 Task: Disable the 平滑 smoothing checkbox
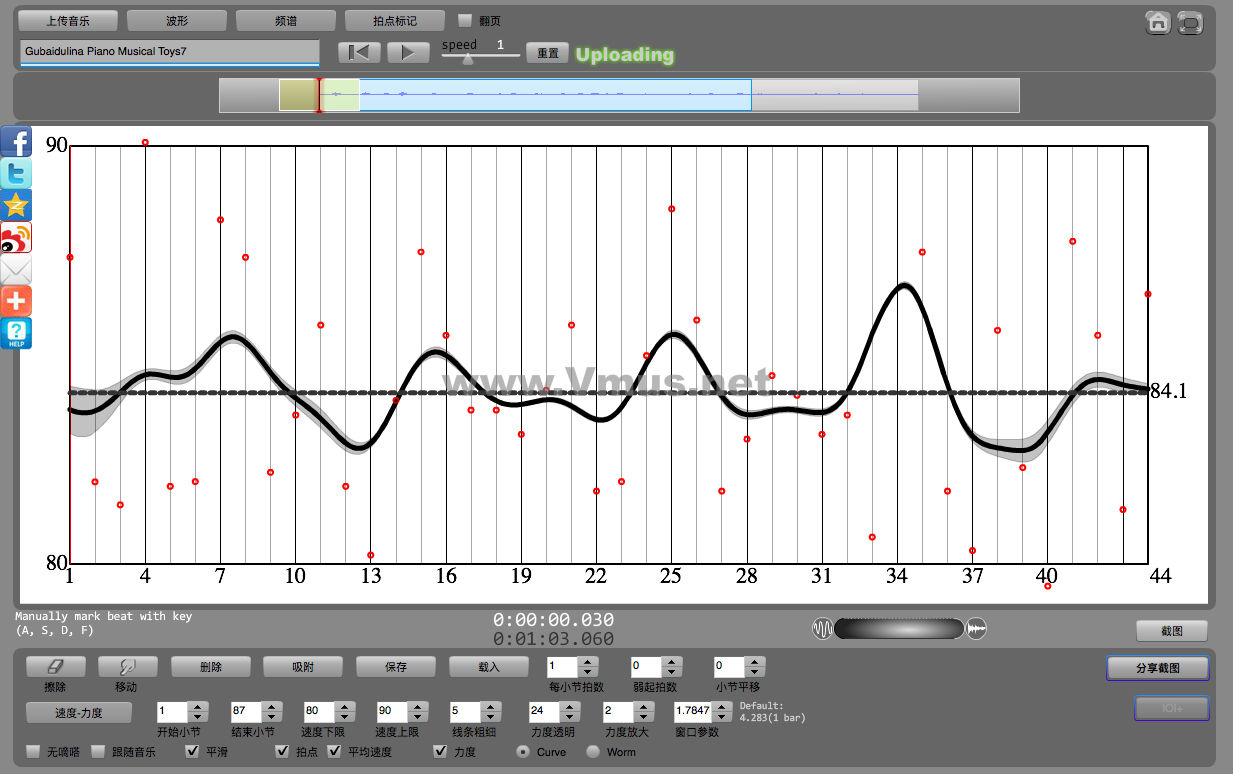193,751
